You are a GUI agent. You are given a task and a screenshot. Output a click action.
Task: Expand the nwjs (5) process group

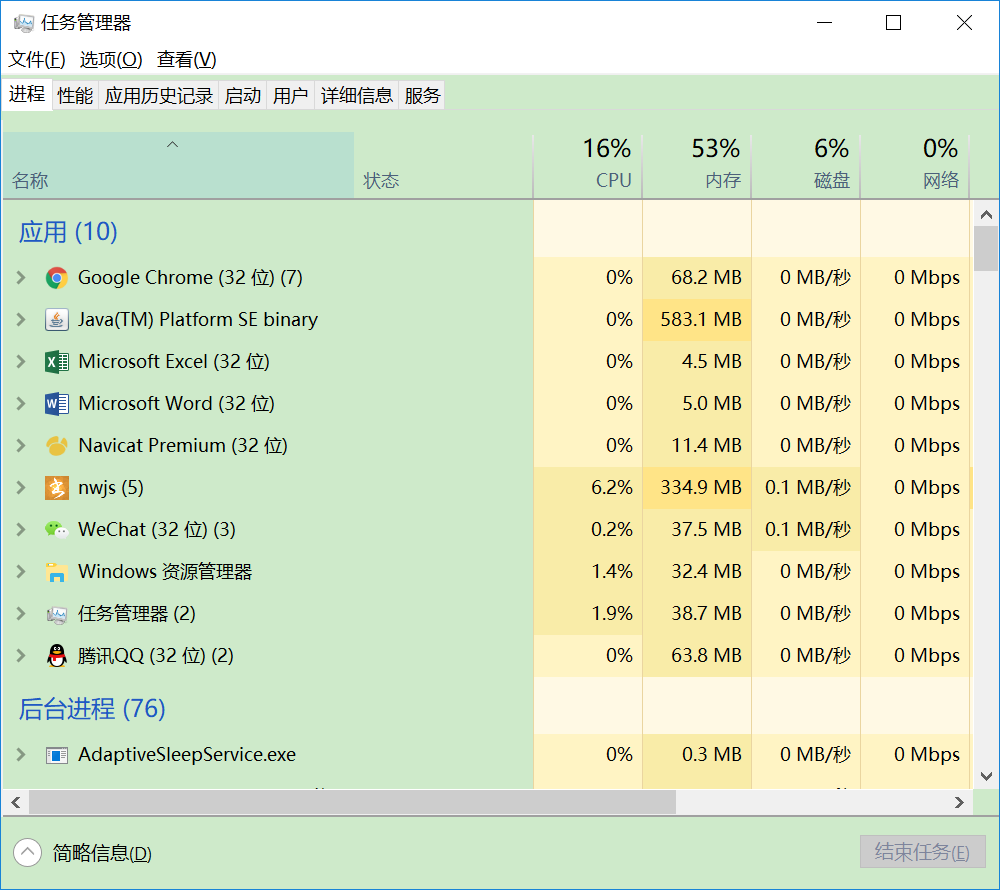pyautogui.click(x=21, y=488)
